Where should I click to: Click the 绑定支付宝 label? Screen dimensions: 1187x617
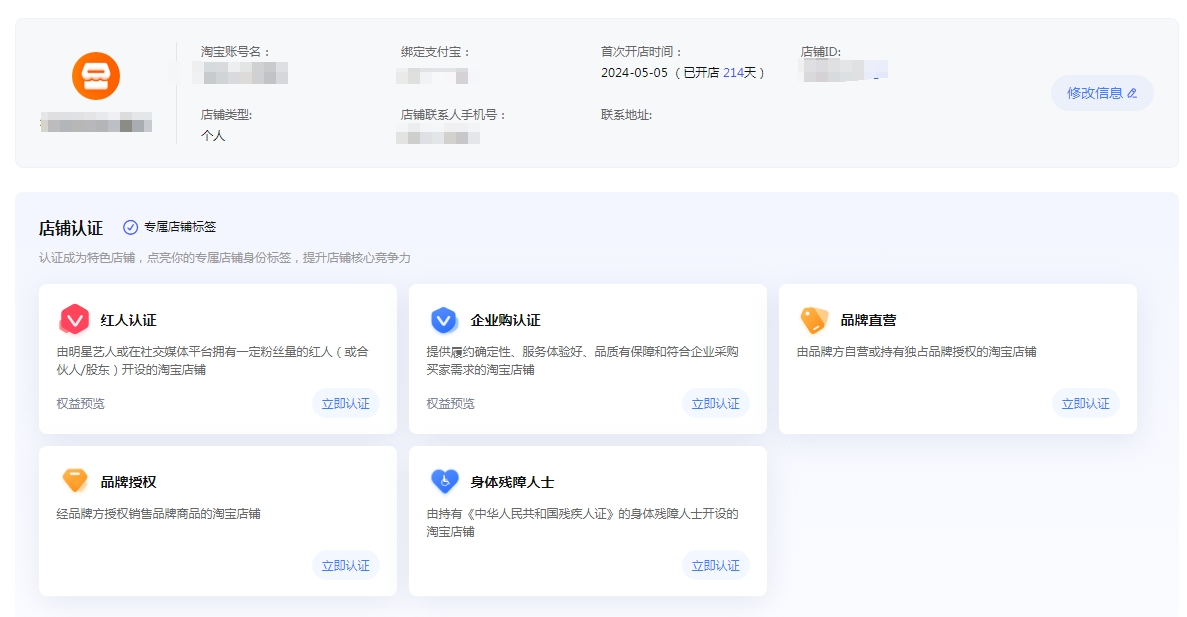coord(435,52)
